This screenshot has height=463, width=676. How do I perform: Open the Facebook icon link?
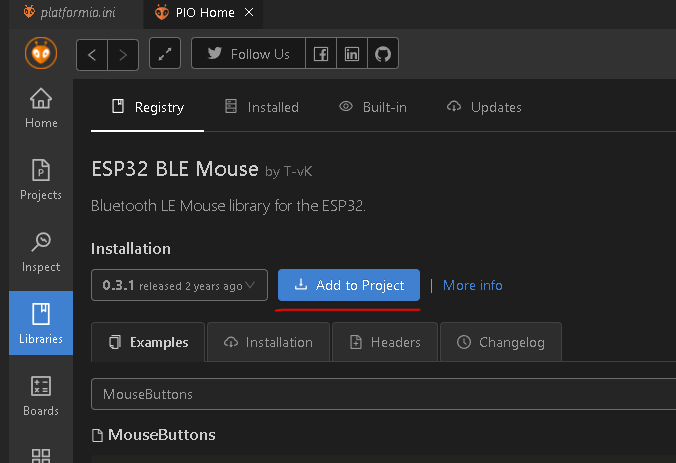pyautogui.click(x=321, y=53)
